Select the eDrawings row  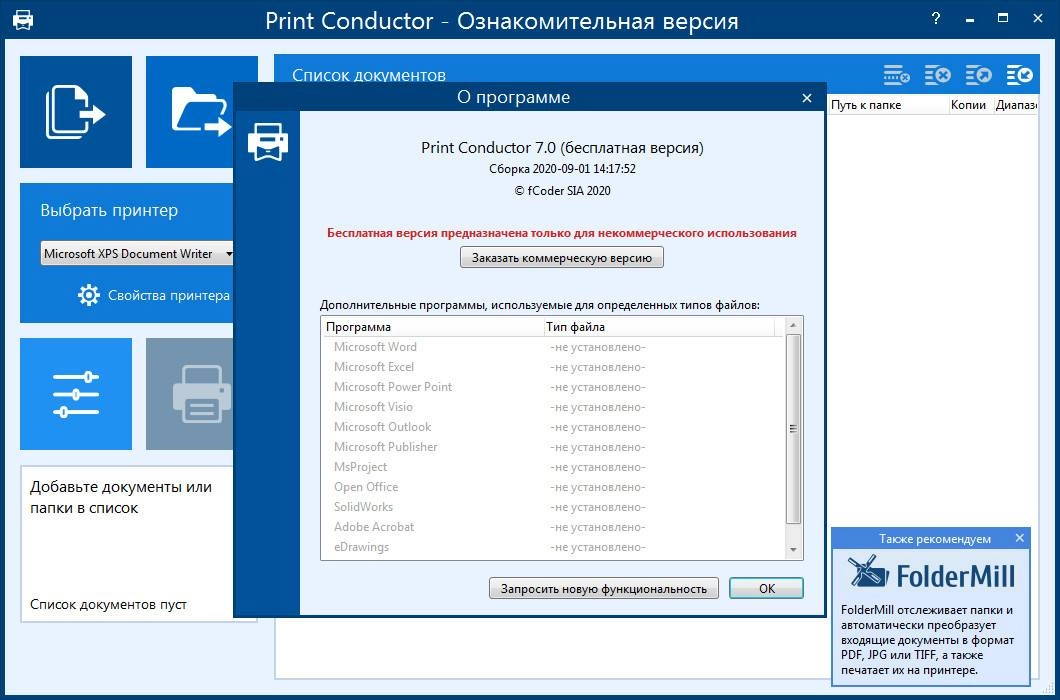(x=553, y=547)
